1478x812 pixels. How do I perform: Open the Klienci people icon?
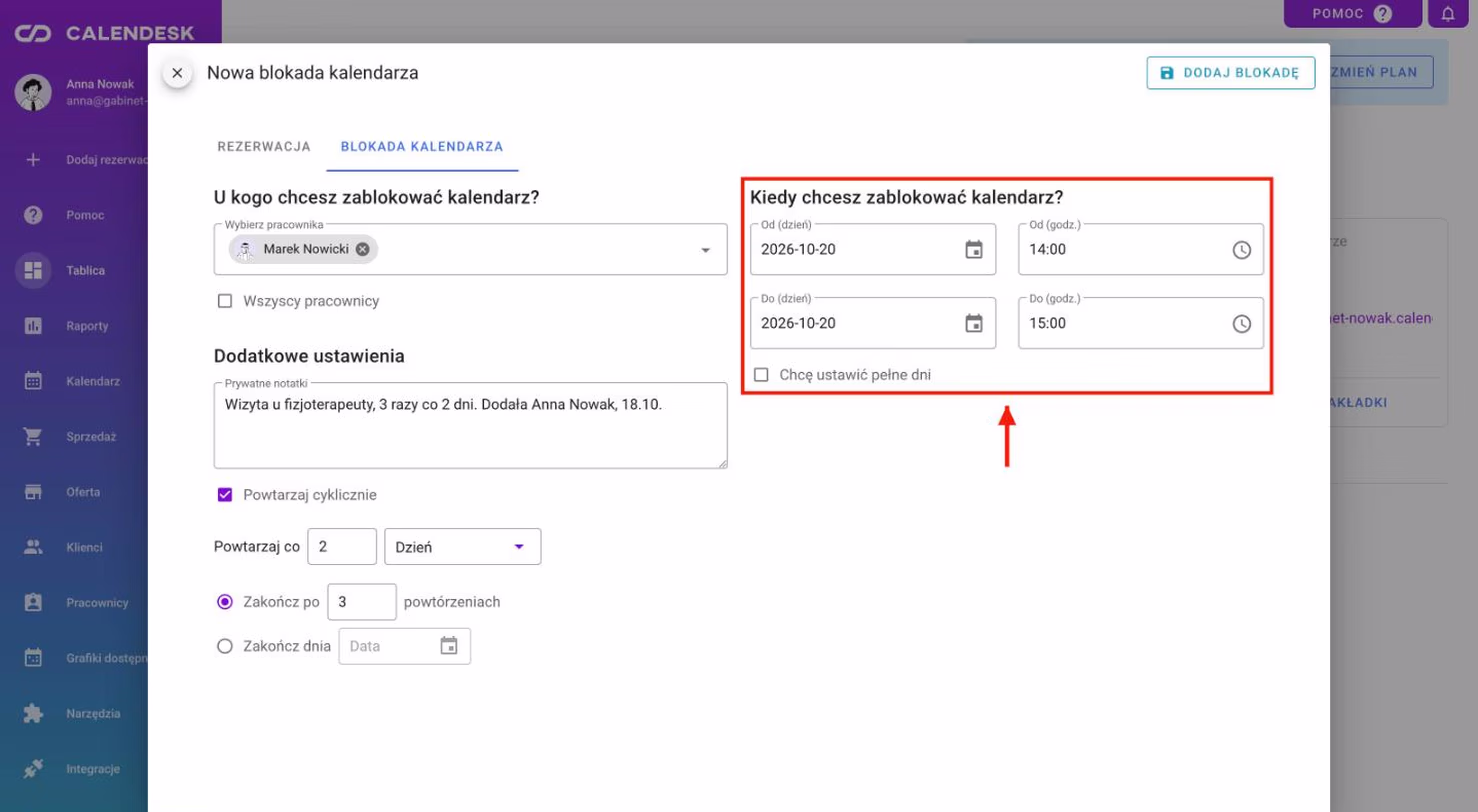[x=33, y=547]
